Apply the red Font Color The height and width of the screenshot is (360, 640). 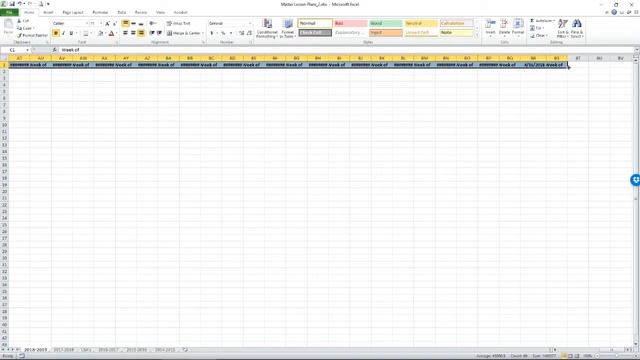[x=111, y=33]
